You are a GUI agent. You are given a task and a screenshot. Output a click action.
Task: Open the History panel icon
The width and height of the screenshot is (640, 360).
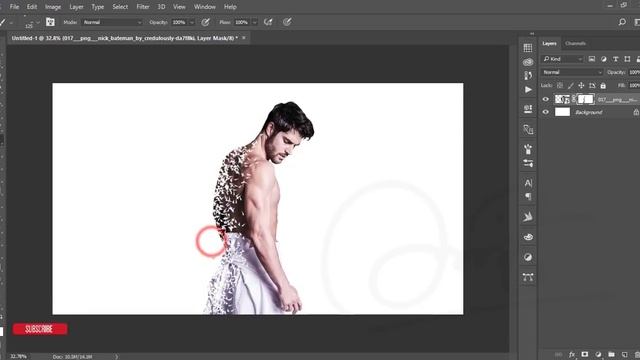[528, 76]
